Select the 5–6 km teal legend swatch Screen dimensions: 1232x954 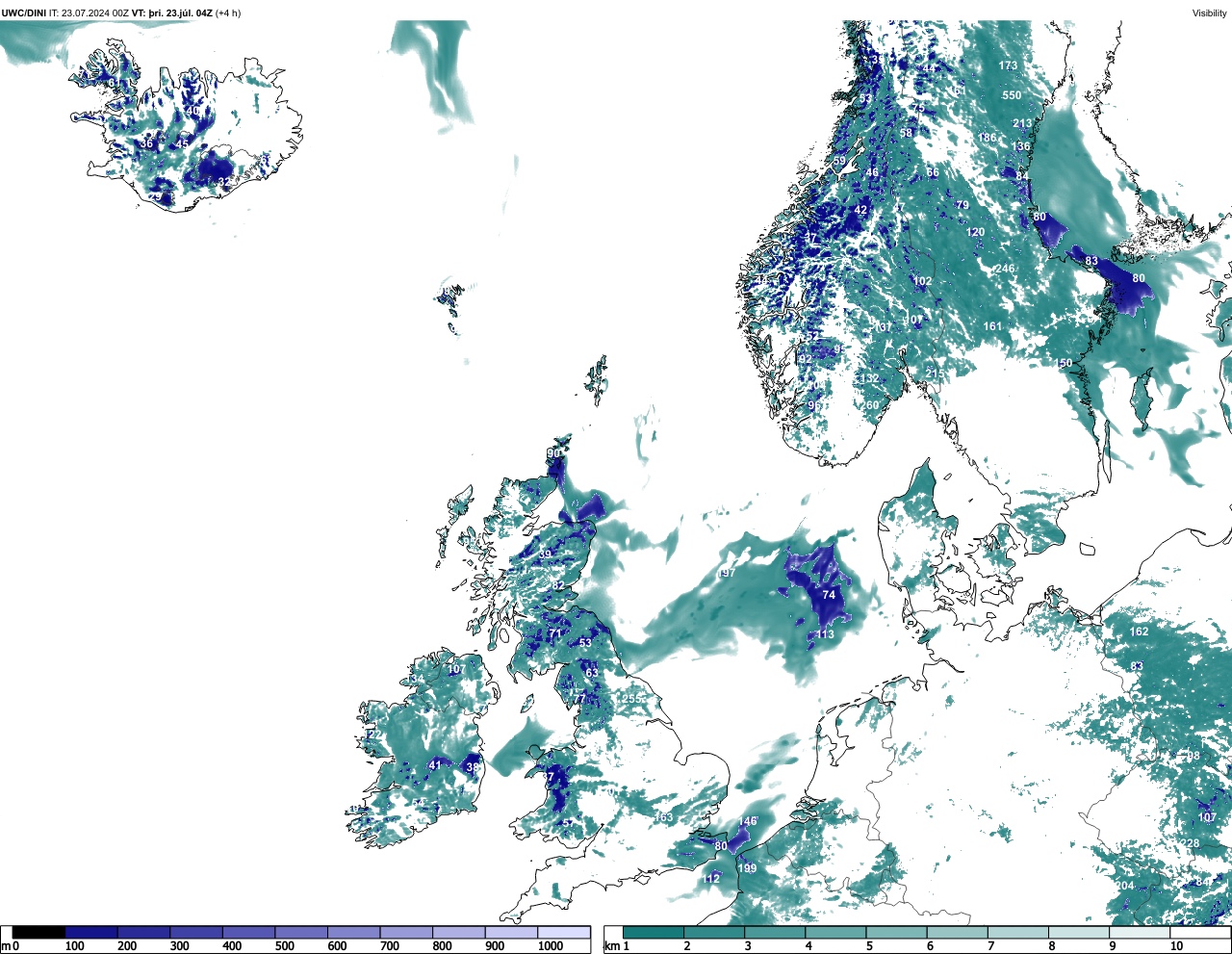[898, 932]
